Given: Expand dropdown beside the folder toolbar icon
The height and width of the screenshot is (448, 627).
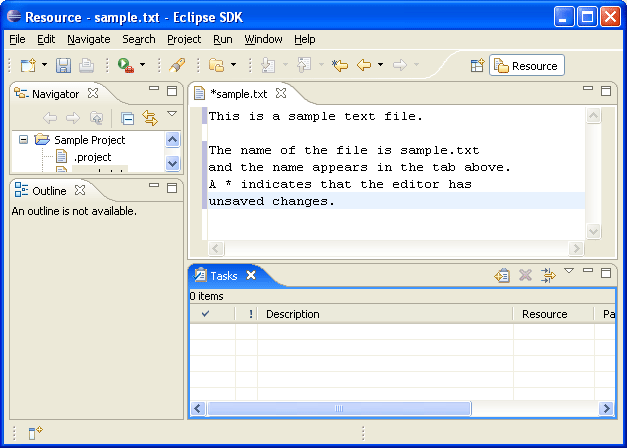Looking at the screenshot, I should [x=233, y=64].
